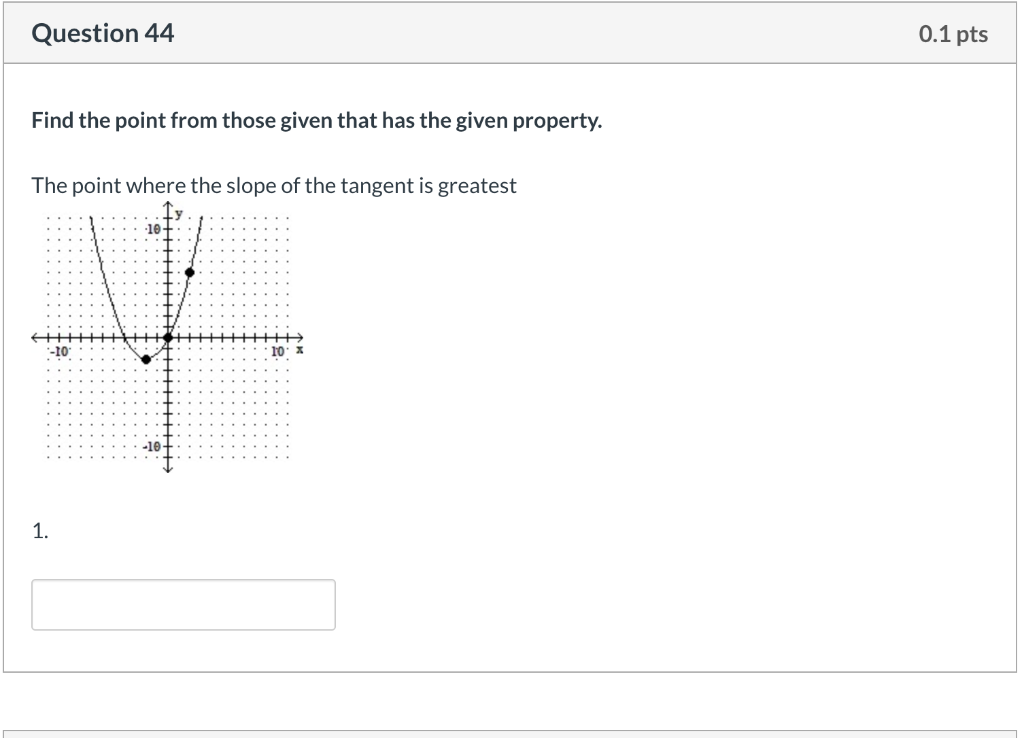Click the highest plotted point on the curve
Viewport: 1024px width, 738px height.
click(190, 272)
